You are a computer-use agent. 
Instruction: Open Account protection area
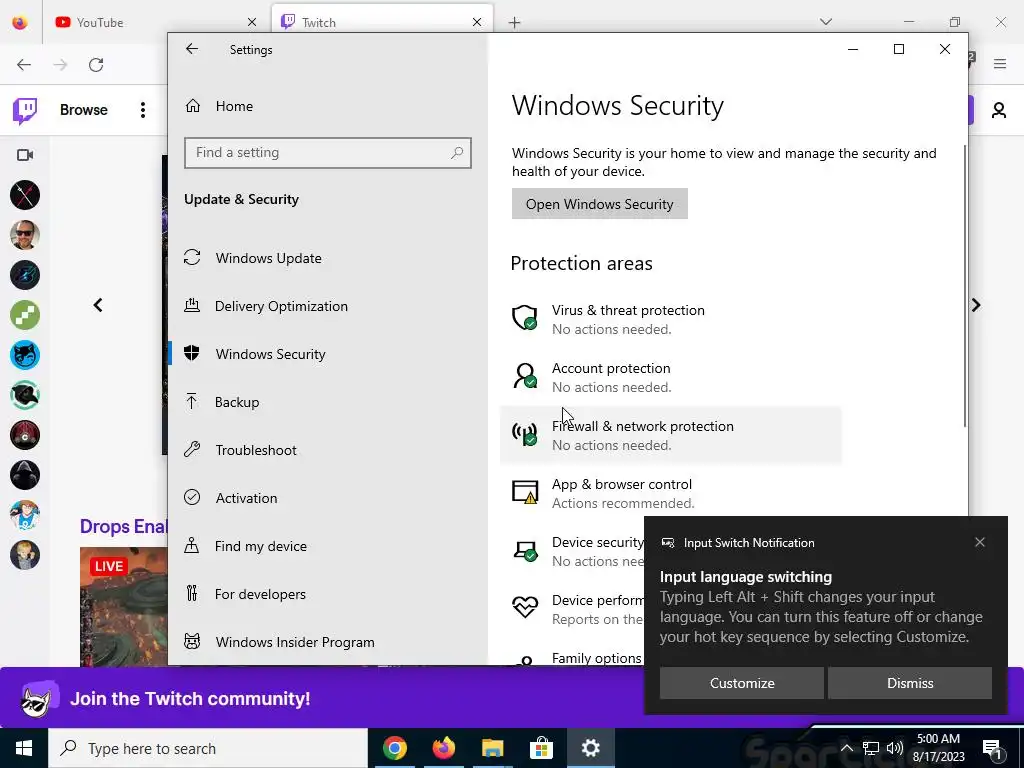(x=670, y=377)
